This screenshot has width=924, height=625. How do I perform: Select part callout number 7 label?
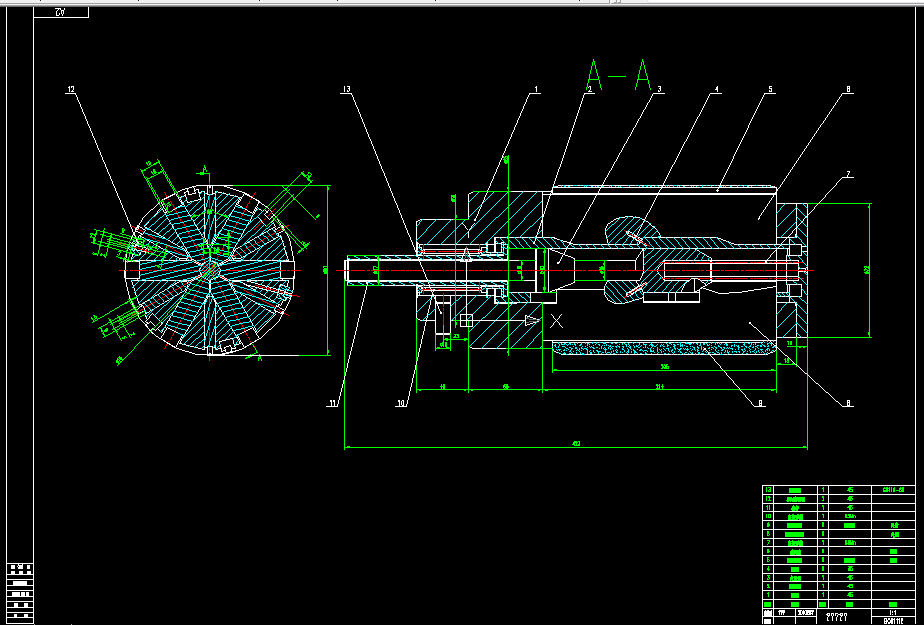pyautogui.click(x=848, y=174)
